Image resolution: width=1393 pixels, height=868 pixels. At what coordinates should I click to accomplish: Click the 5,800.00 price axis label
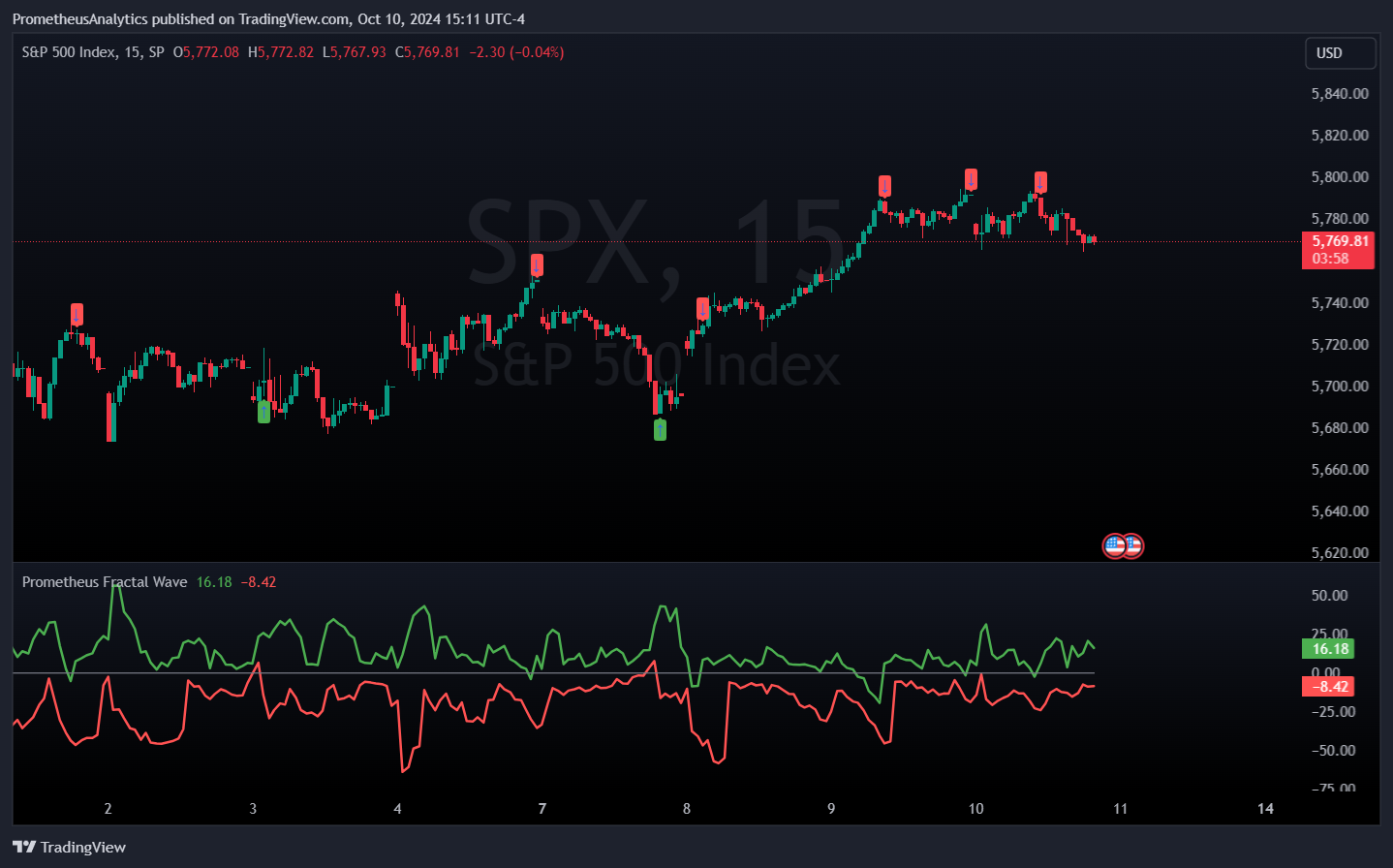(1340, 177)
